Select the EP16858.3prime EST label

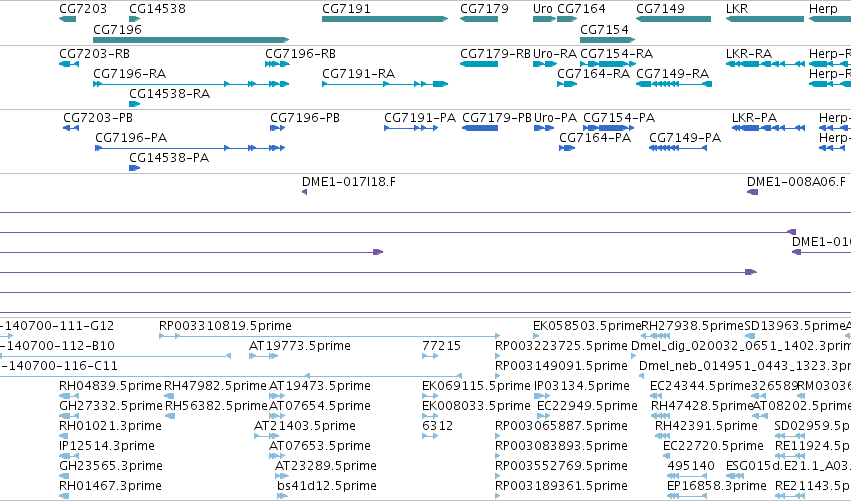tap(717, 486)
